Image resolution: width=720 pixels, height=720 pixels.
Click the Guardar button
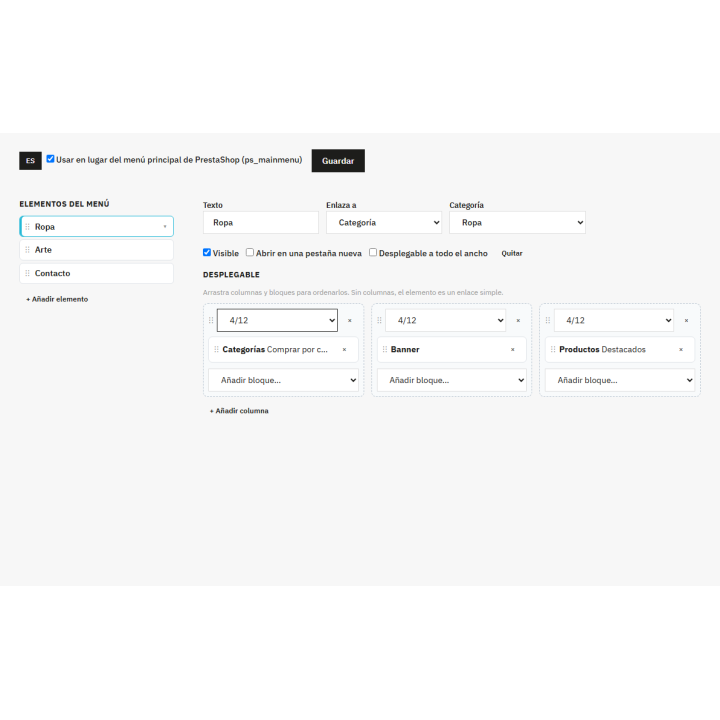coord(338,161)
